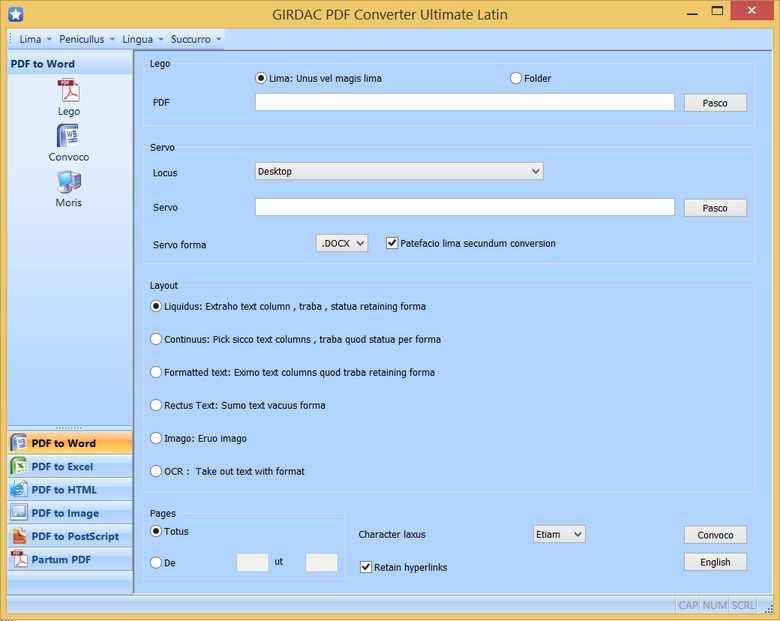
Task: Click the PDF to Word icon in the bottom navigation list
Action: pyautogui.click(x=19, y=443)
